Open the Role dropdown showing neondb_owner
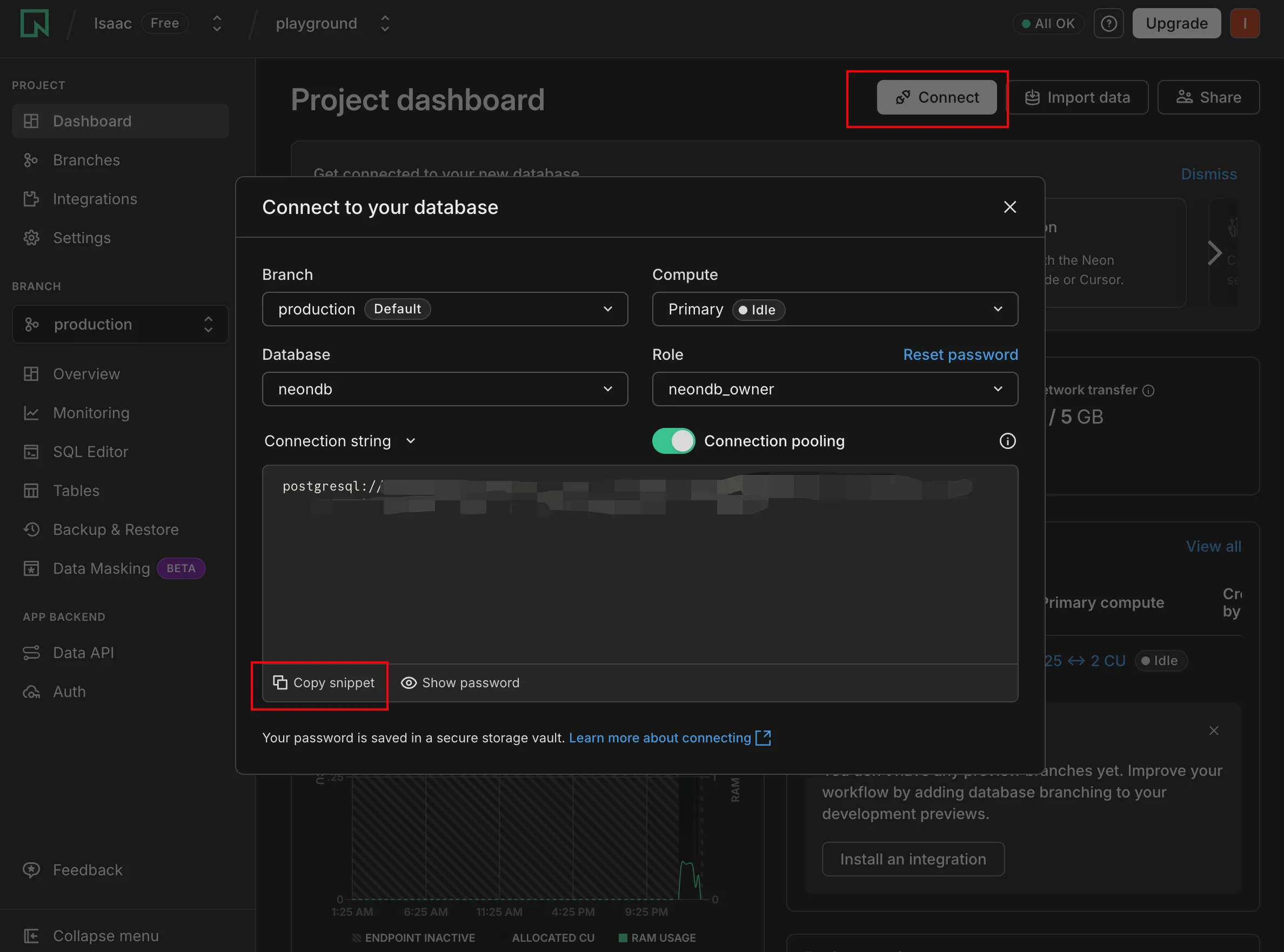 [x=834, y=389]
